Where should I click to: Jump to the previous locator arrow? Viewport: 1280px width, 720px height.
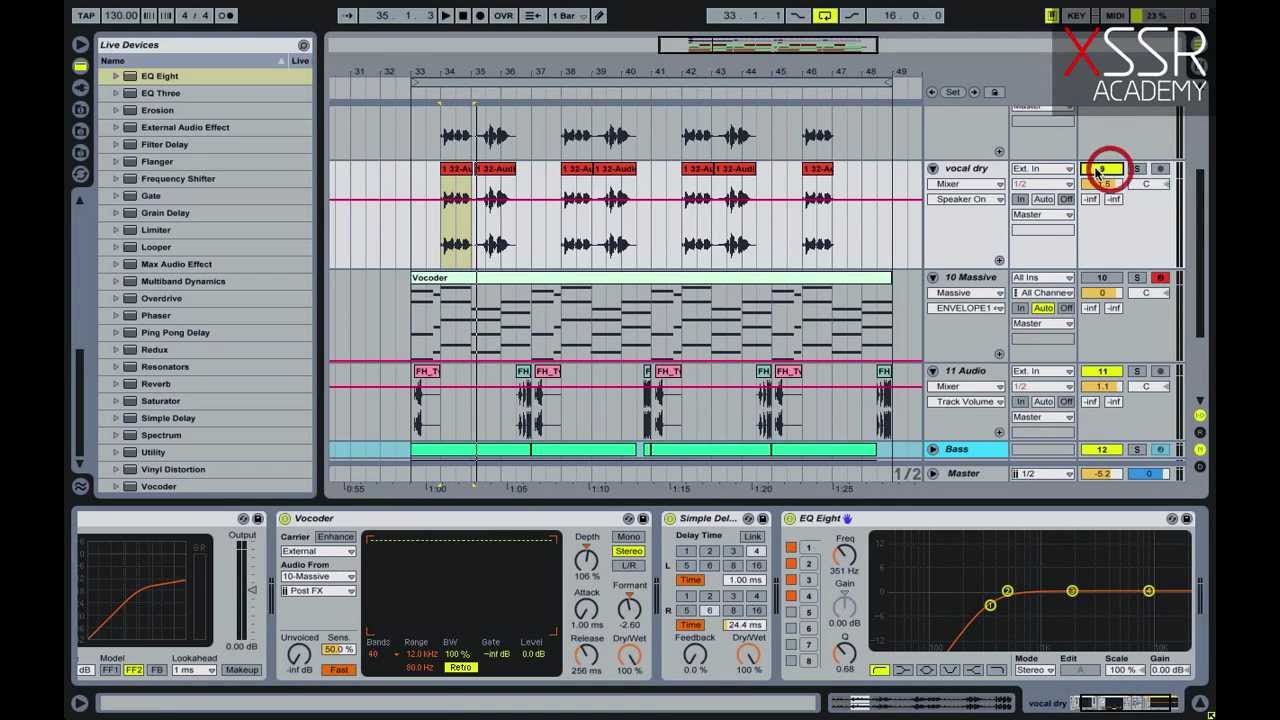pos(932,92)
